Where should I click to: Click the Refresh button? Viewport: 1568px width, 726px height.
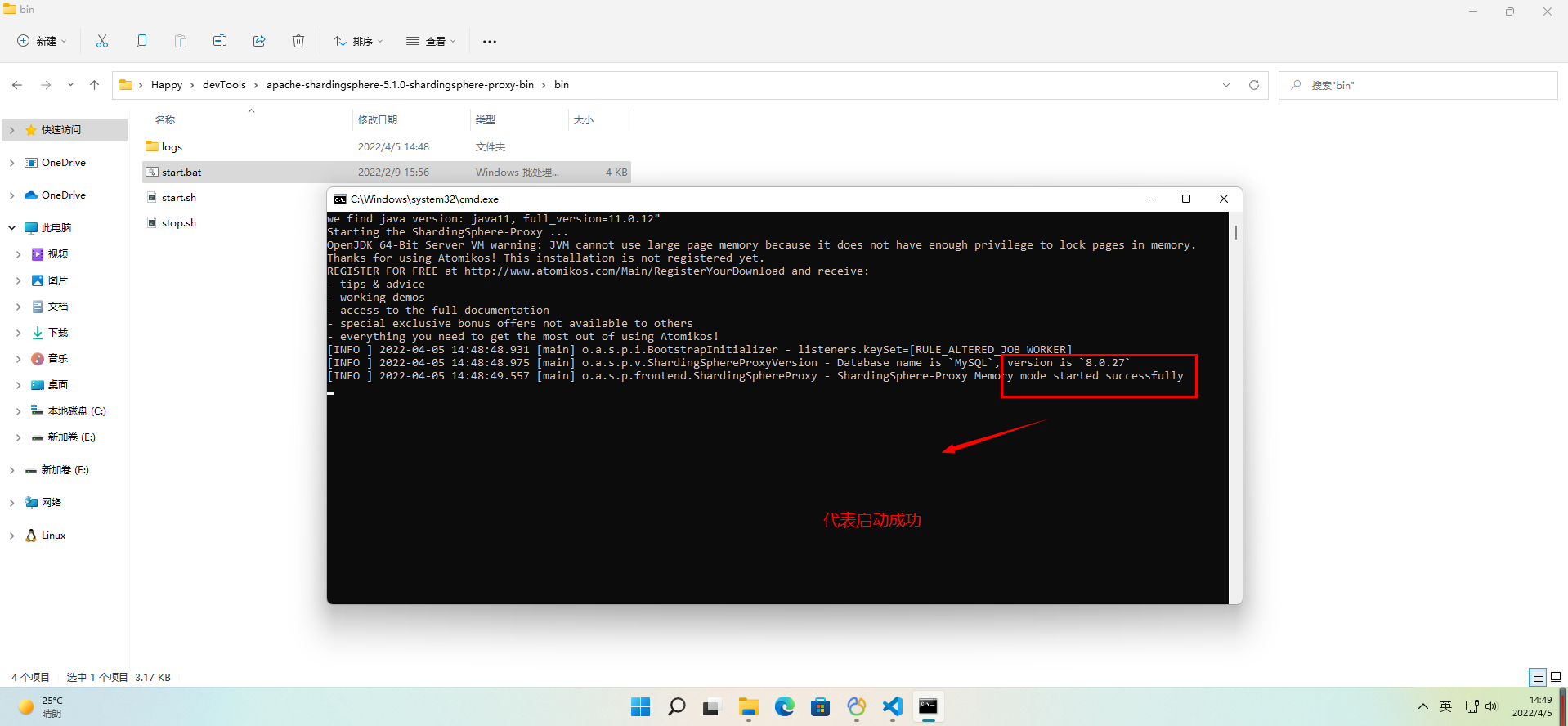click(1254, 85)
